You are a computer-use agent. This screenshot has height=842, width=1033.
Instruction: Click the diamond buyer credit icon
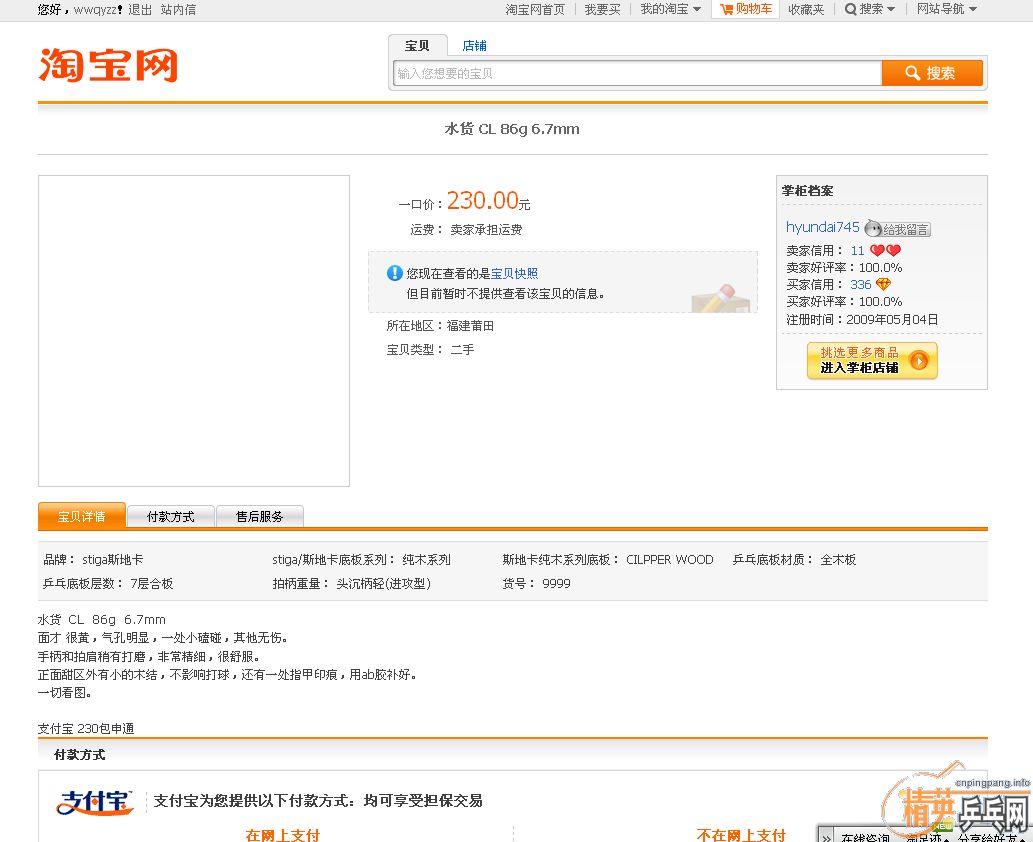(x=883, y=285)
